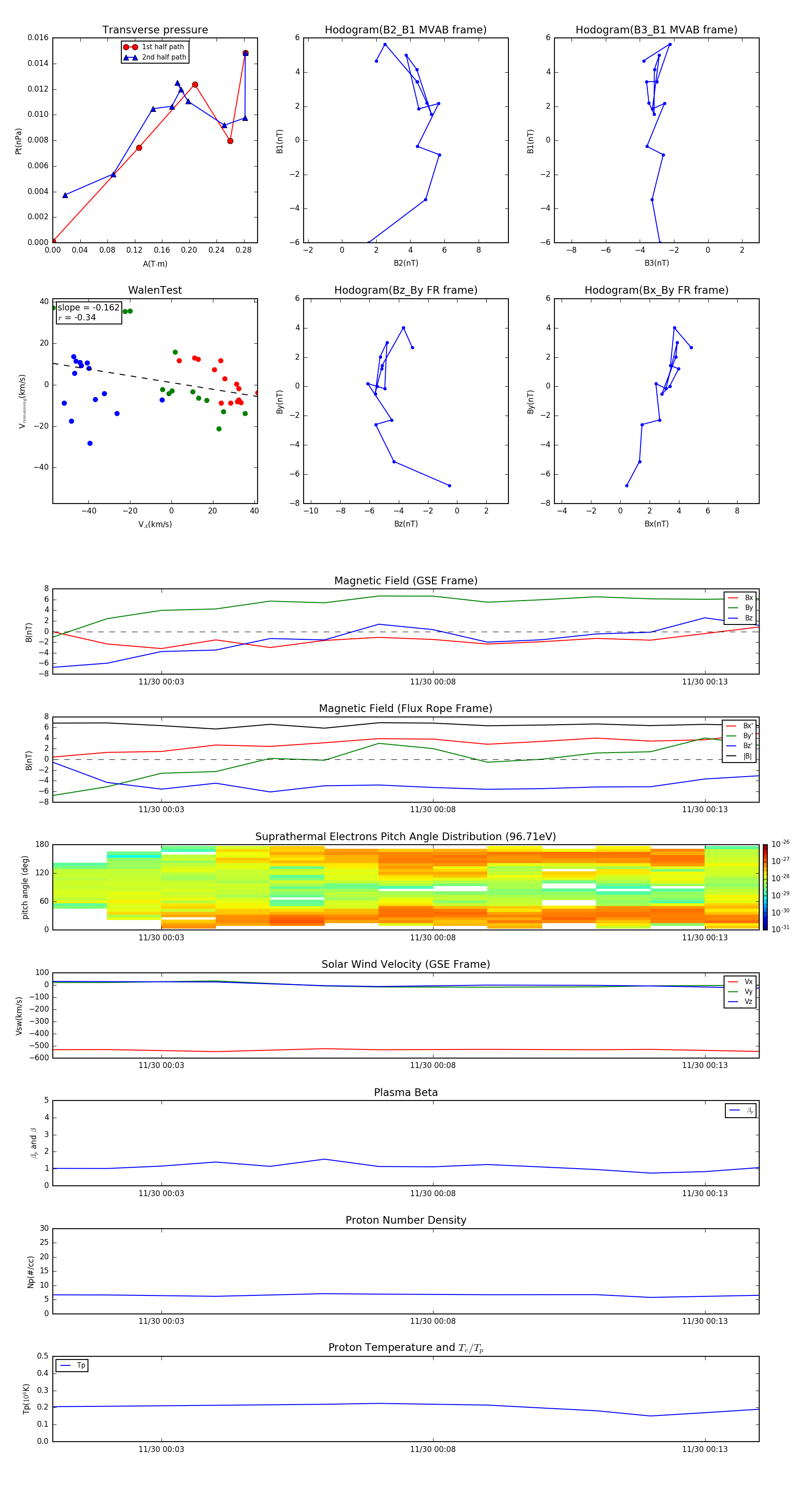Screen dimensions: 812x1489
Task: Click the Bz' legend entry in flux rope panel
Action: [740, 746]
